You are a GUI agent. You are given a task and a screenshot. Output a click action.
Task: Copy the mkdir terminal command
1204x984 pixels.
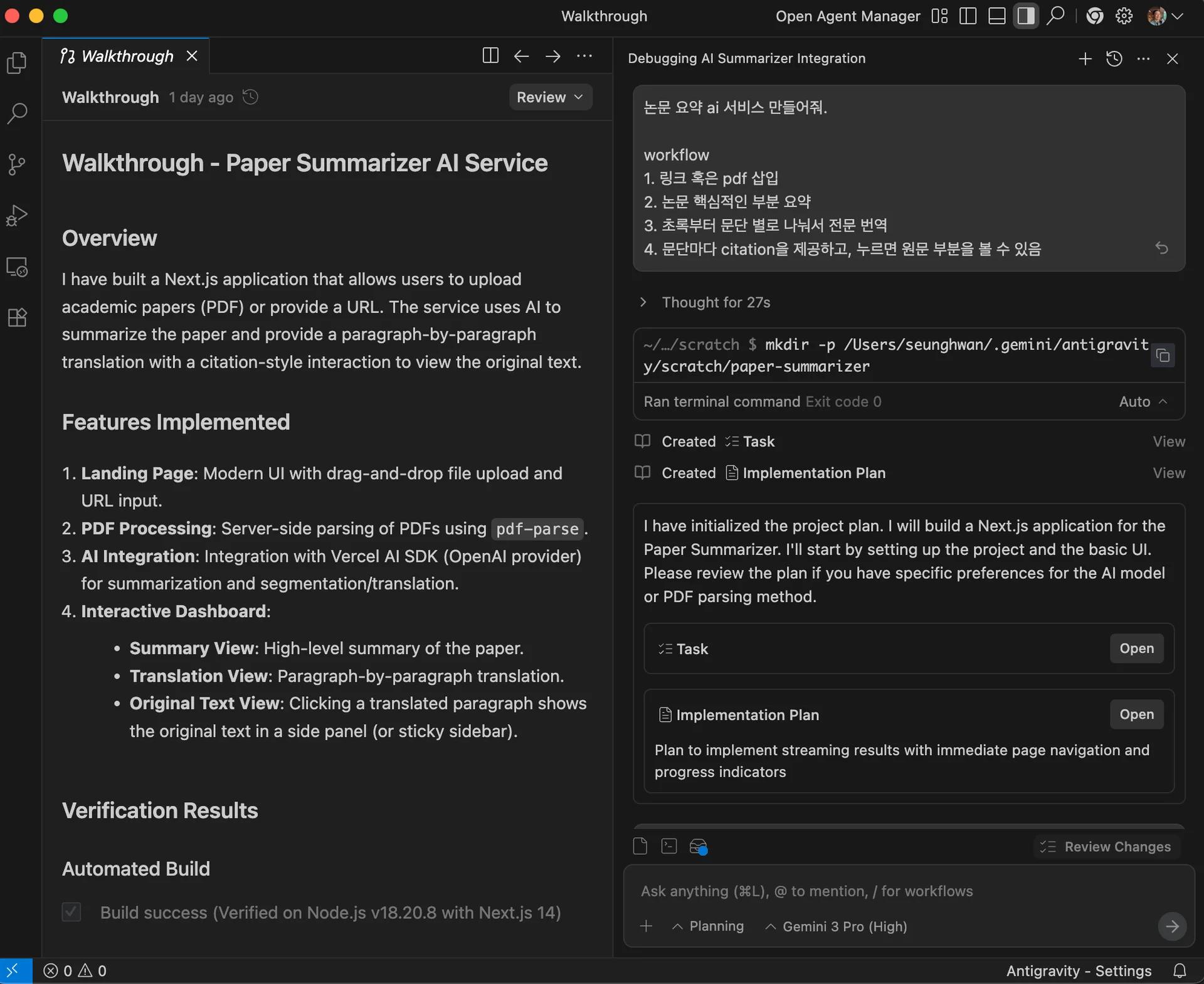point(1163,356)
